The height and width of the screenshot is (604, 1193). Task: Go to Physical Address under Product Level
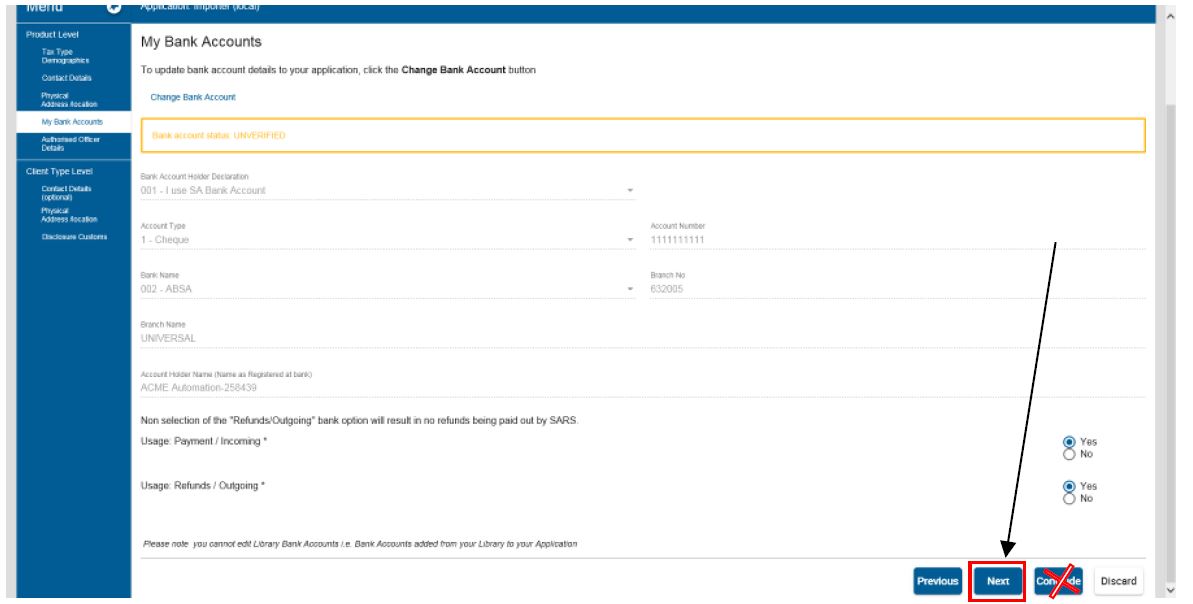coord(69,100)
